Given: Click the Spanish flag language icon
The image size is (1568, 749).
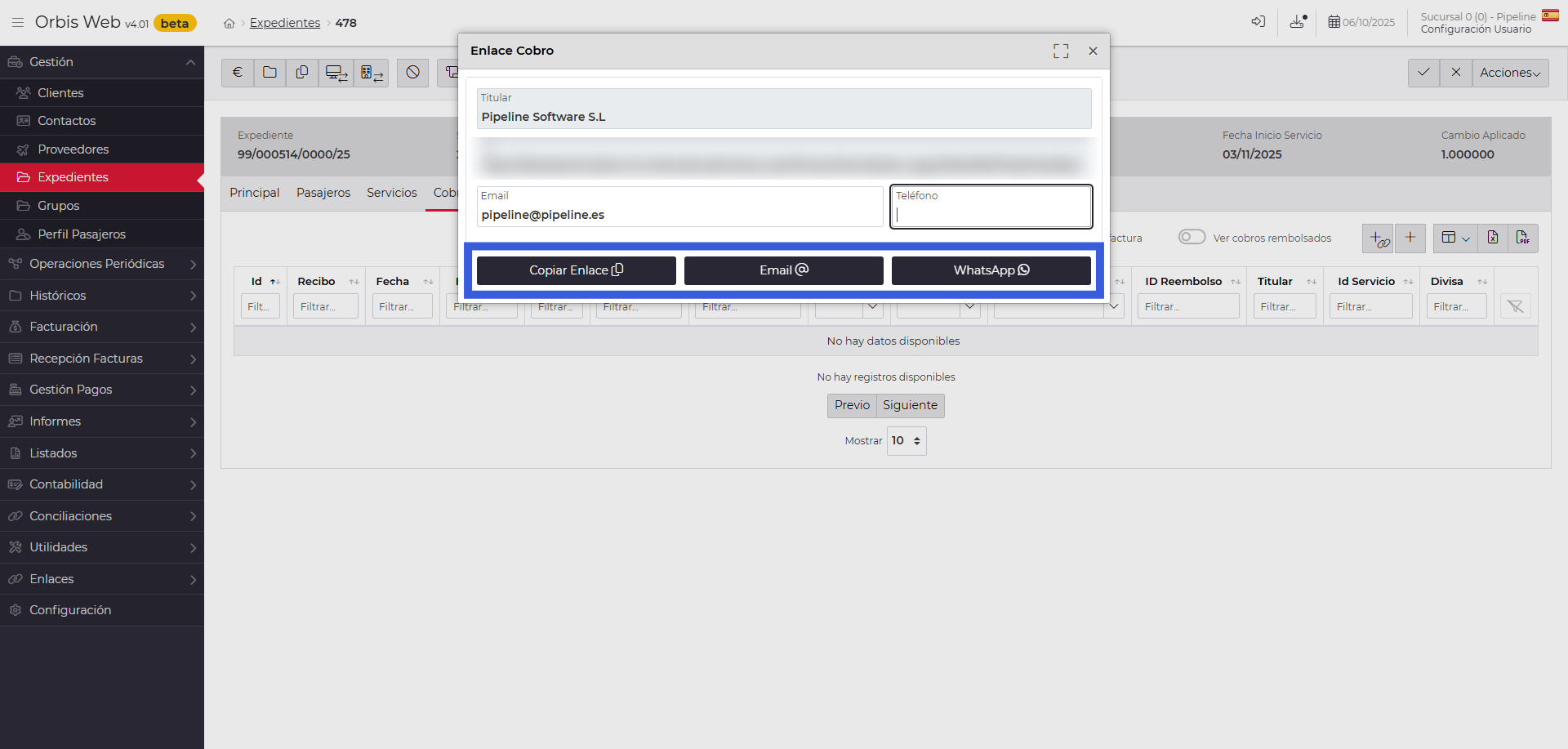Looking at the screenshot, I should [1550, 16].
